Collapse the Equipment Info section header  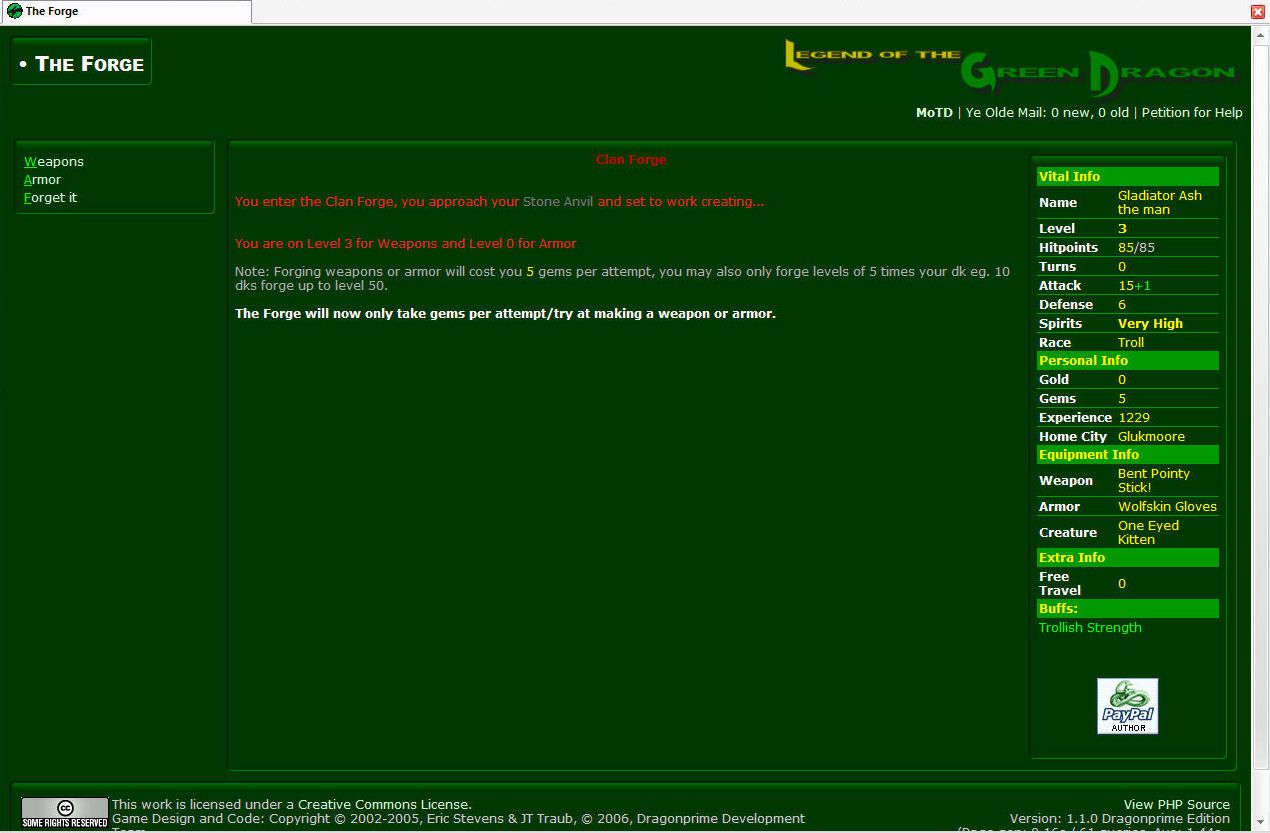click(x=1089, y=455)
